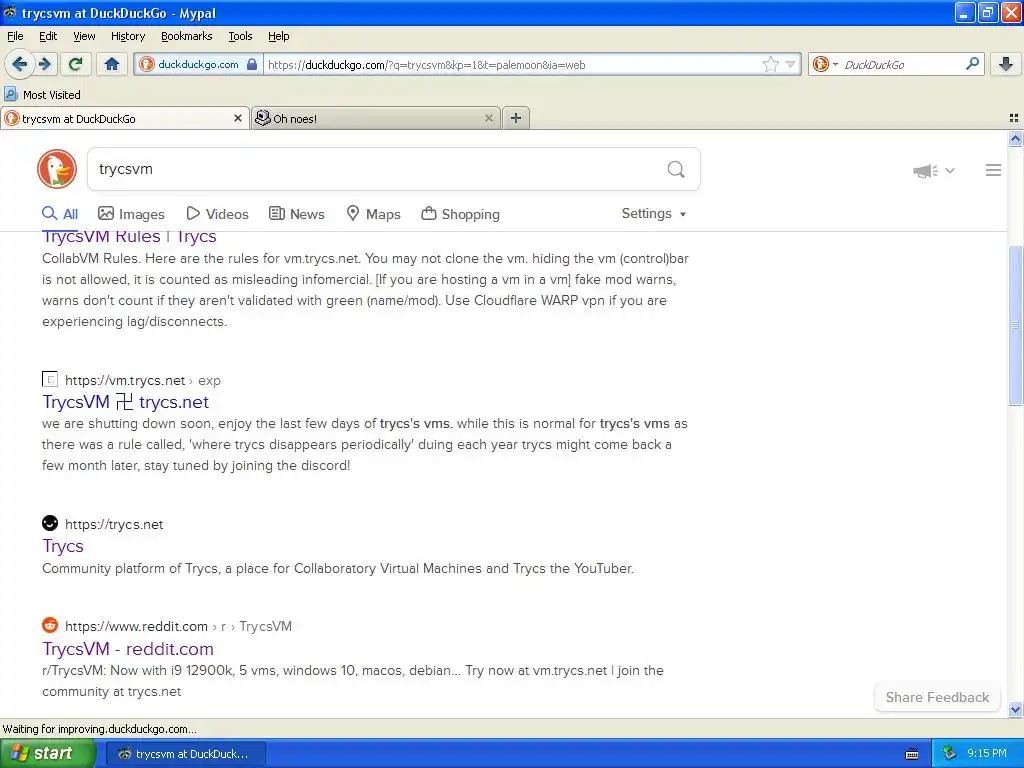Select the All results filter
Screen dimensions: 1024x768
pyautogui.click(x=60, y=214)
